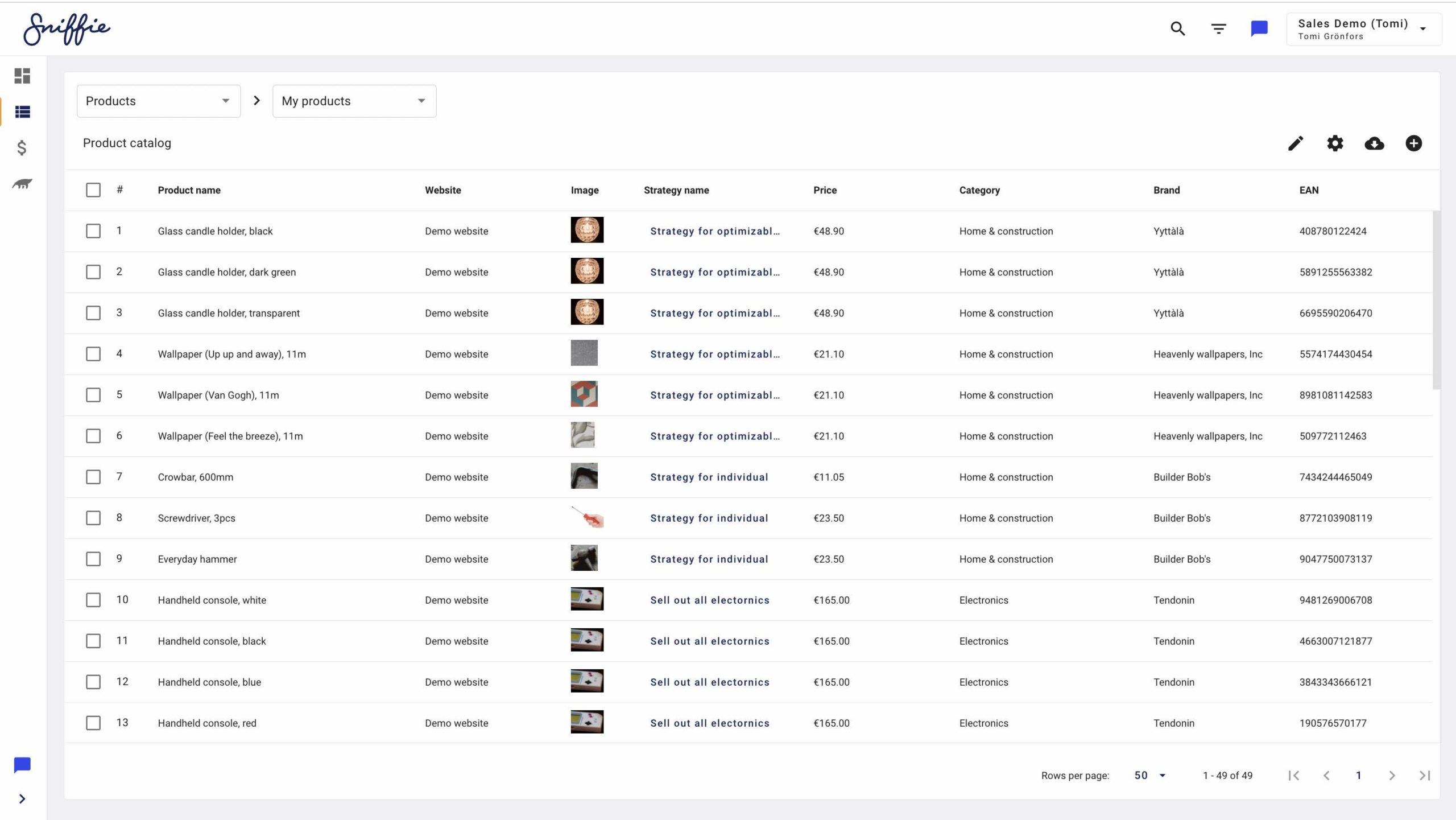This screenshot has width=1456, height=820.
Task: Click the Screwdriver, 3pcs thumbnail
Action: click(x=587, y=517)
